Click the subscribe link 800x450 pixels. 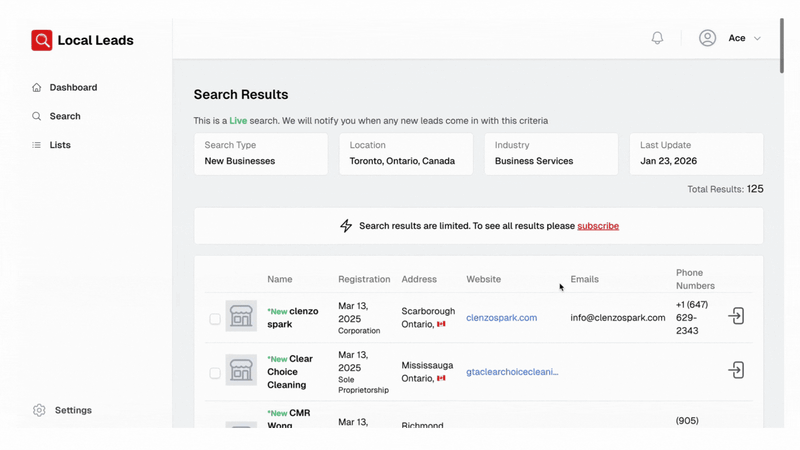coord(598,226)
